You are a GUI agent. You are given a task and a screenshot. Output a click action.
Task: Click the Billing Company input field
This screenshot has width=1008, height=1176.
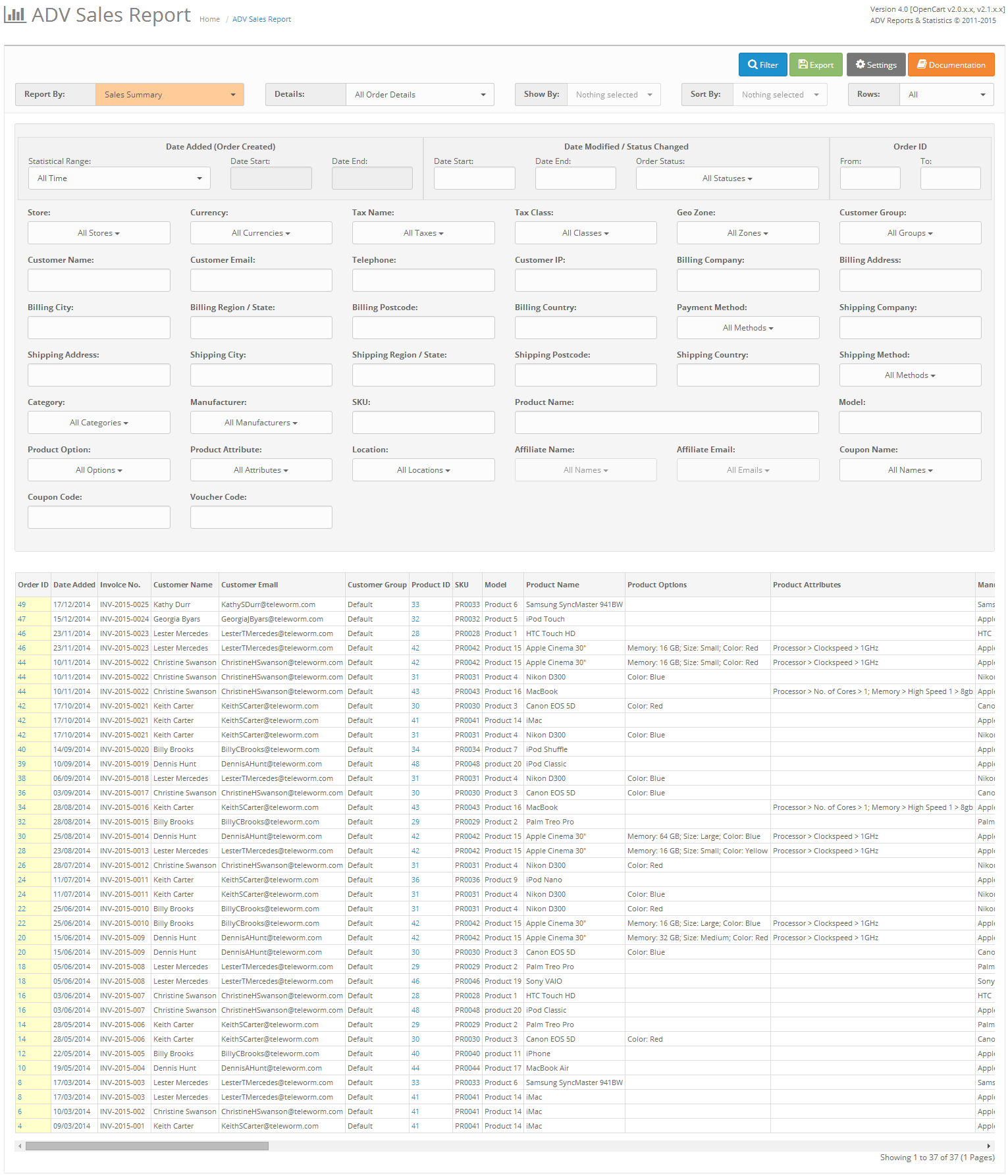[x=748, y=280]
